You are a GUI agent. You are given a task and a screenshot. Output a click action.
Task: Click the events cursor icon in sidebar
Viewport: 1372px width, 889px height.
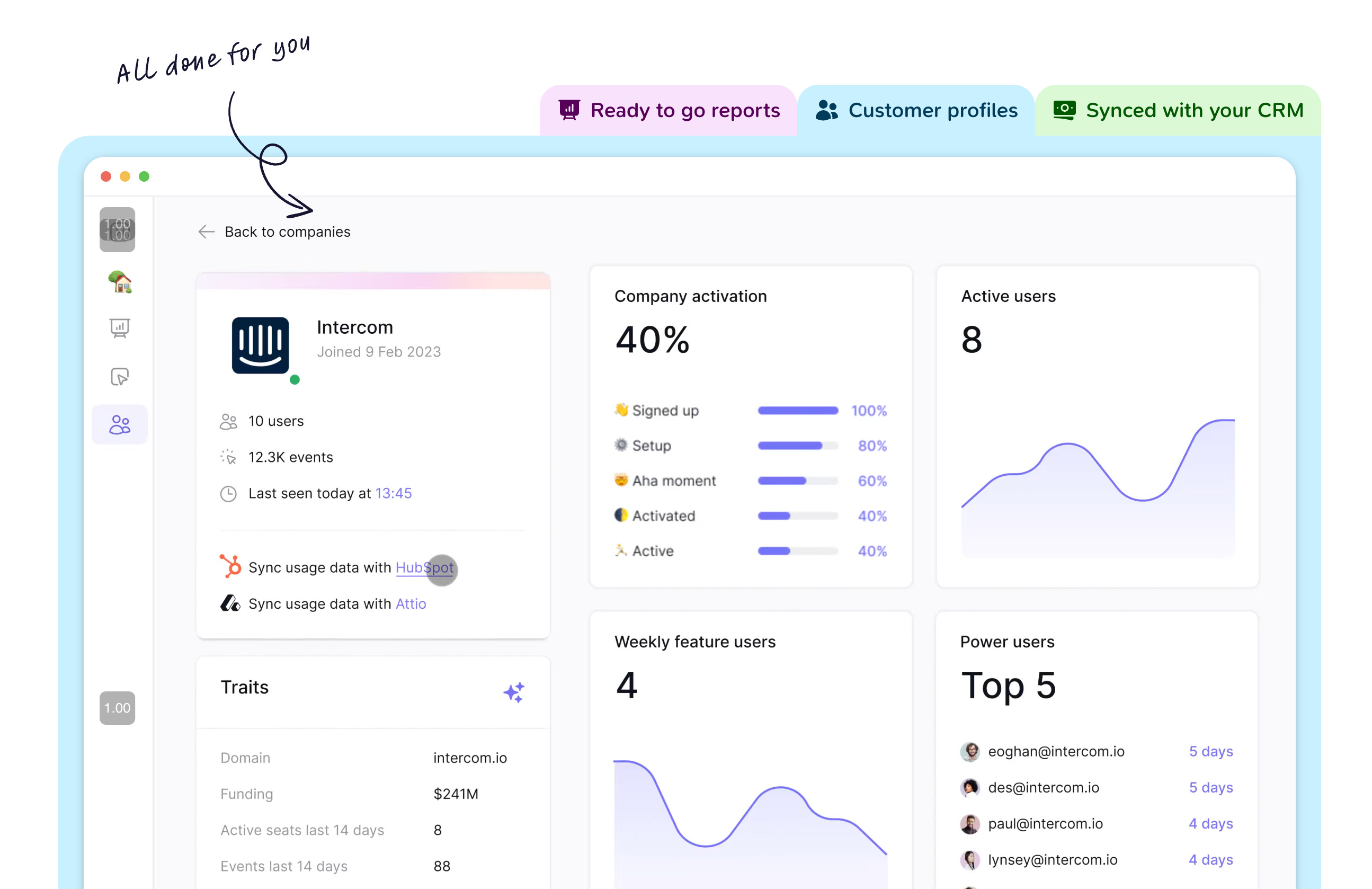[120, 377]
